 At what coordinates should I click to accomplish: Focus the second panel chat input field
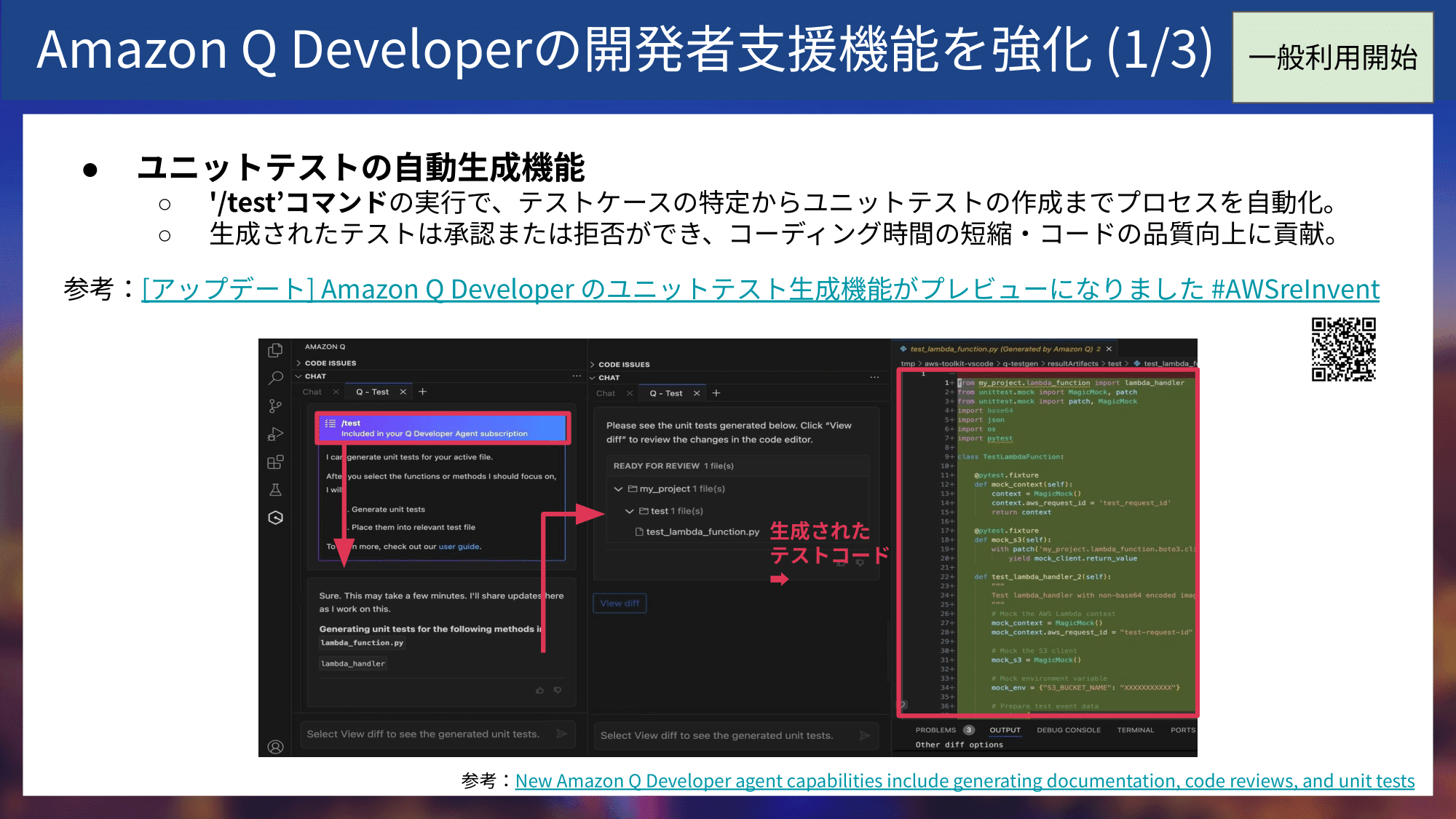coord(736,735)
